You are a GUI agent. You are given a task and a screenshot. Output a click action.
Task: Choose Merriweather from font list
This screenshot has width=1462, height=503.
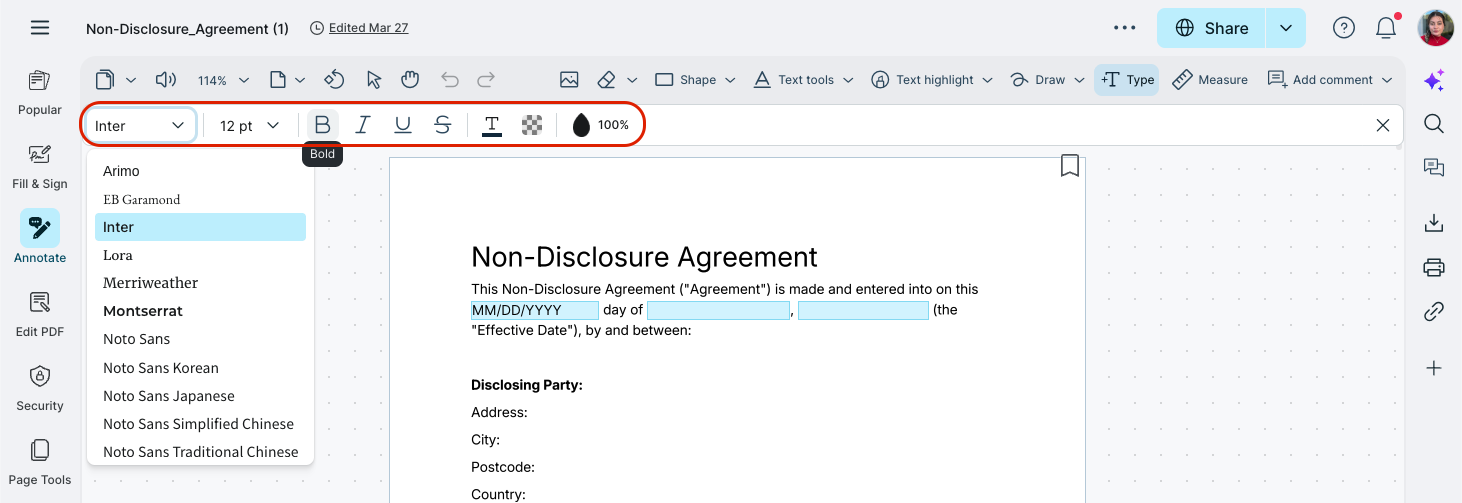(150, 283)
